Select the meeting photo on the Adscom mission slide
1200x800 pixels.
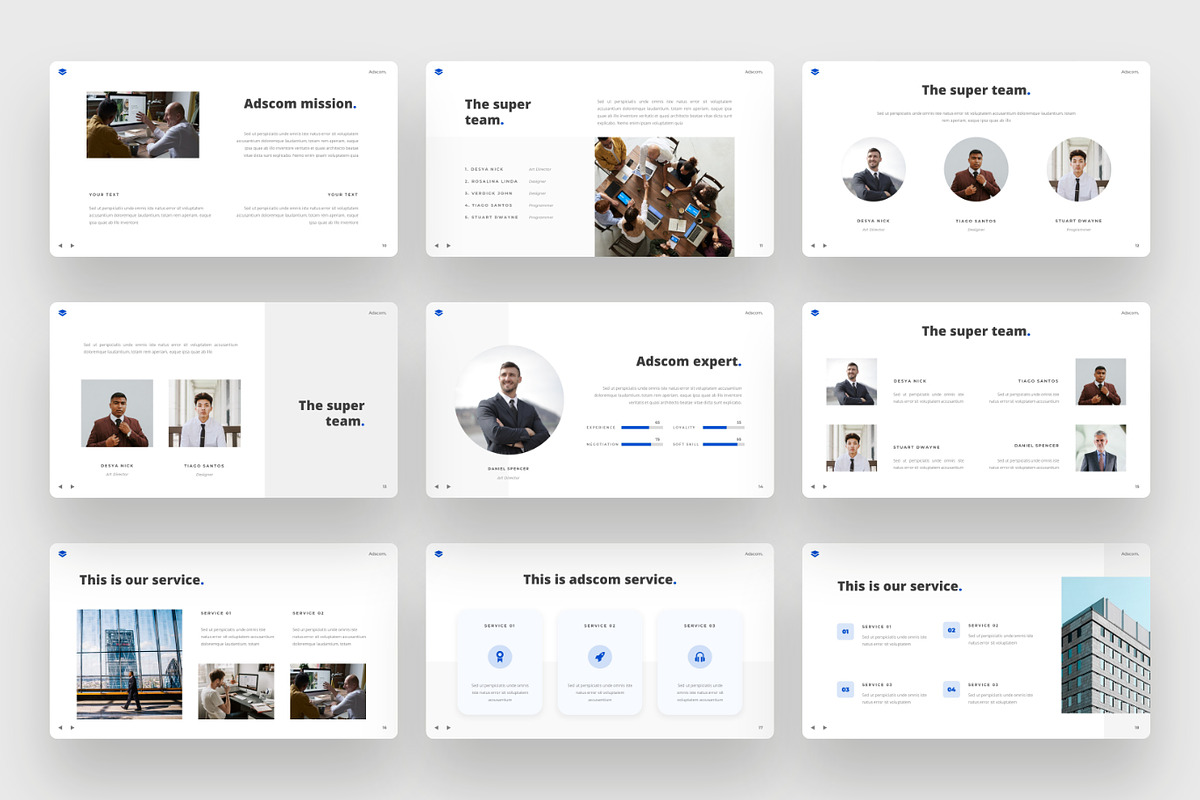[x=143, y=125]
